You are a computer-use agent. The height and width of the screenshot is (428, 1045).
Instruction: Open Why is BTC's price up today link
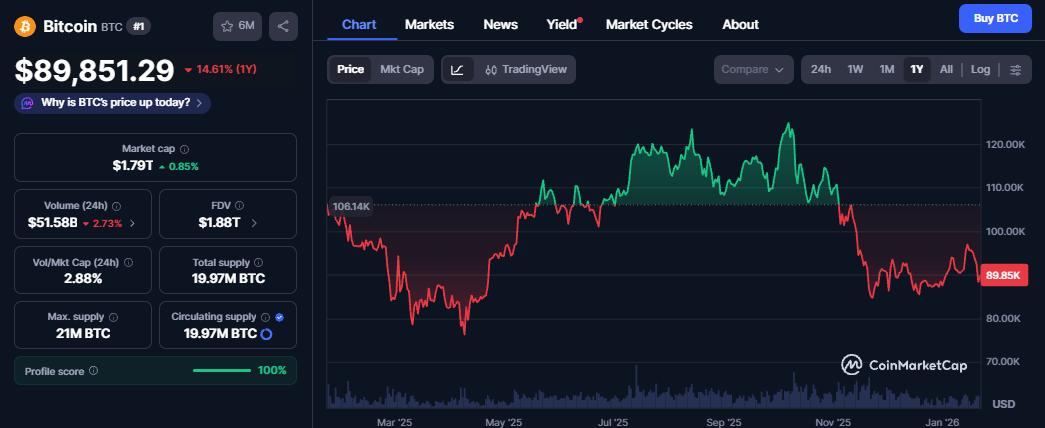pos(113,102)
